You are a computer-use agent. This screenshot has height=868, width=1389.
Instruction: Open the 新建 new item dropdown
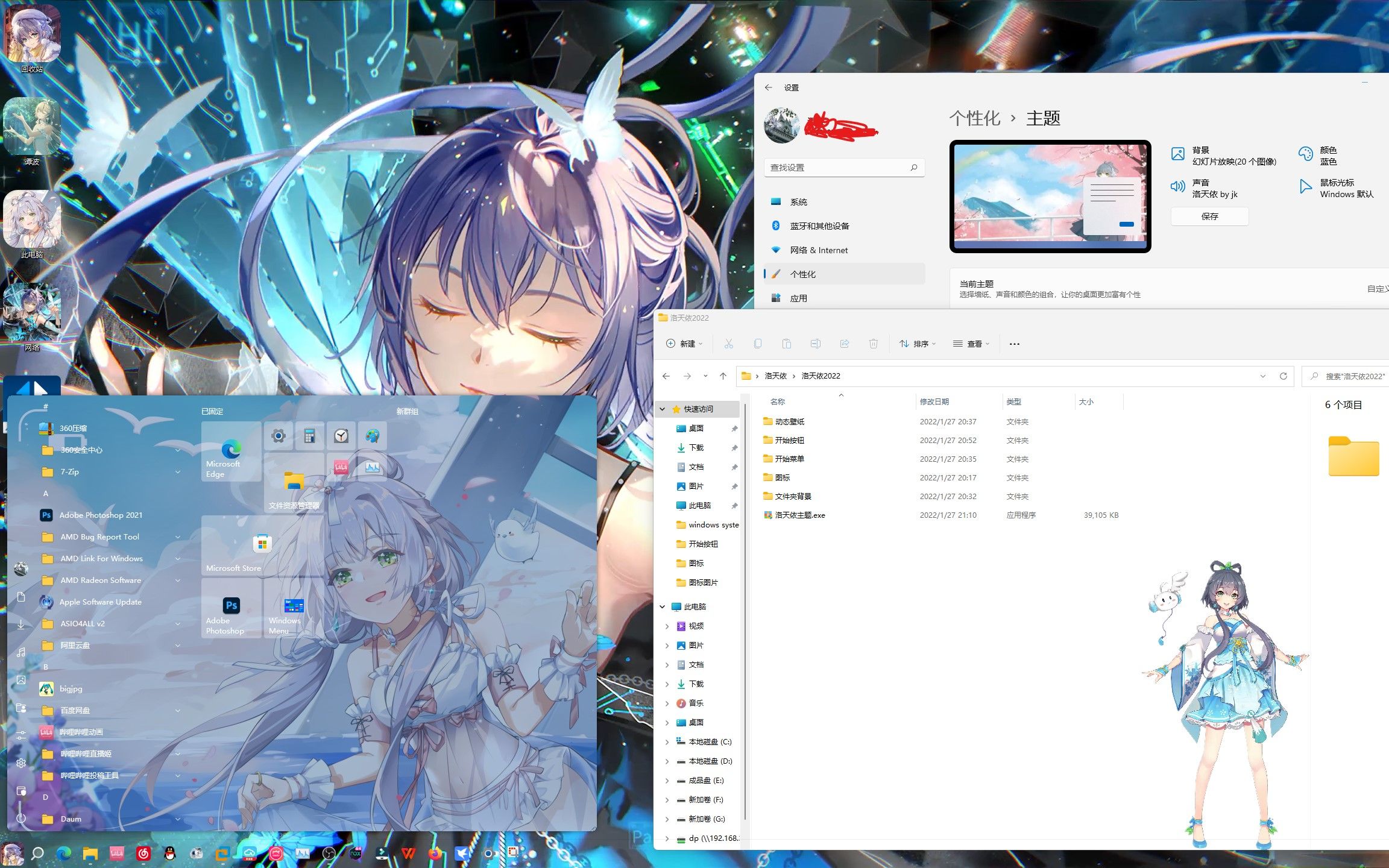point(684,344)
